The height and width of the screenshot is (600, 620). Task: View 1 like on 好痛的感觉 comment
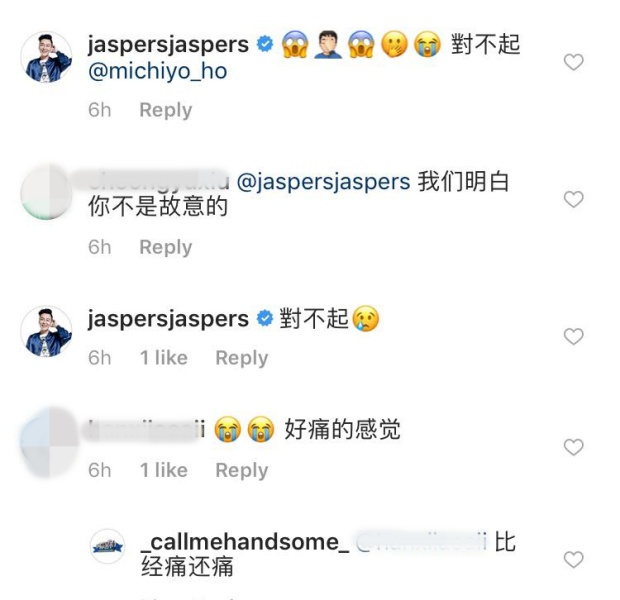click(x=164, y=470)
